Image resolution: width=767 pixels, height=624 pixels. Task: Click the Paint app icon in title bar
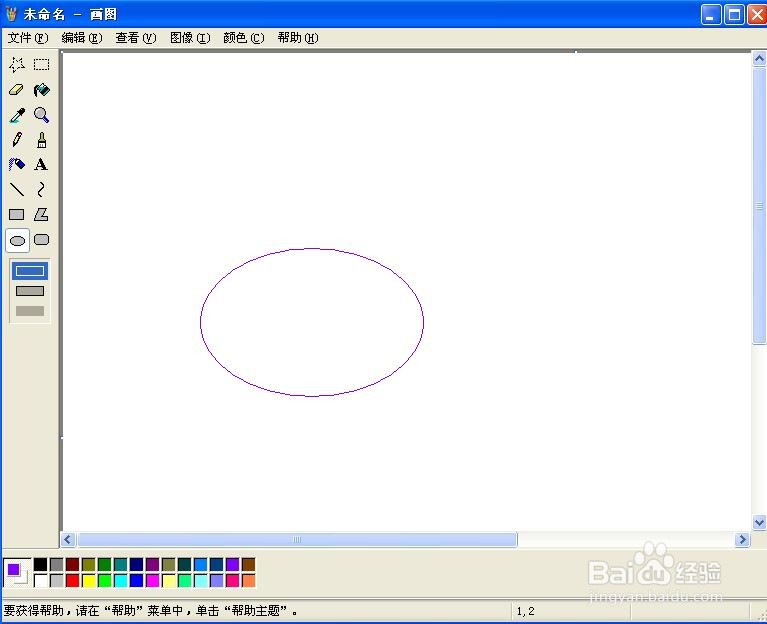(11, 14)
